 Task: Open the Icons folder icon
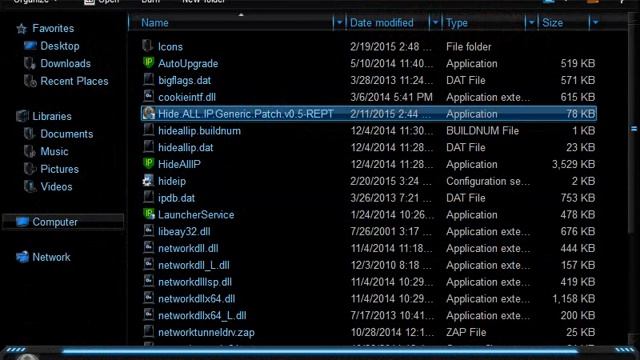tap(148, 46)
